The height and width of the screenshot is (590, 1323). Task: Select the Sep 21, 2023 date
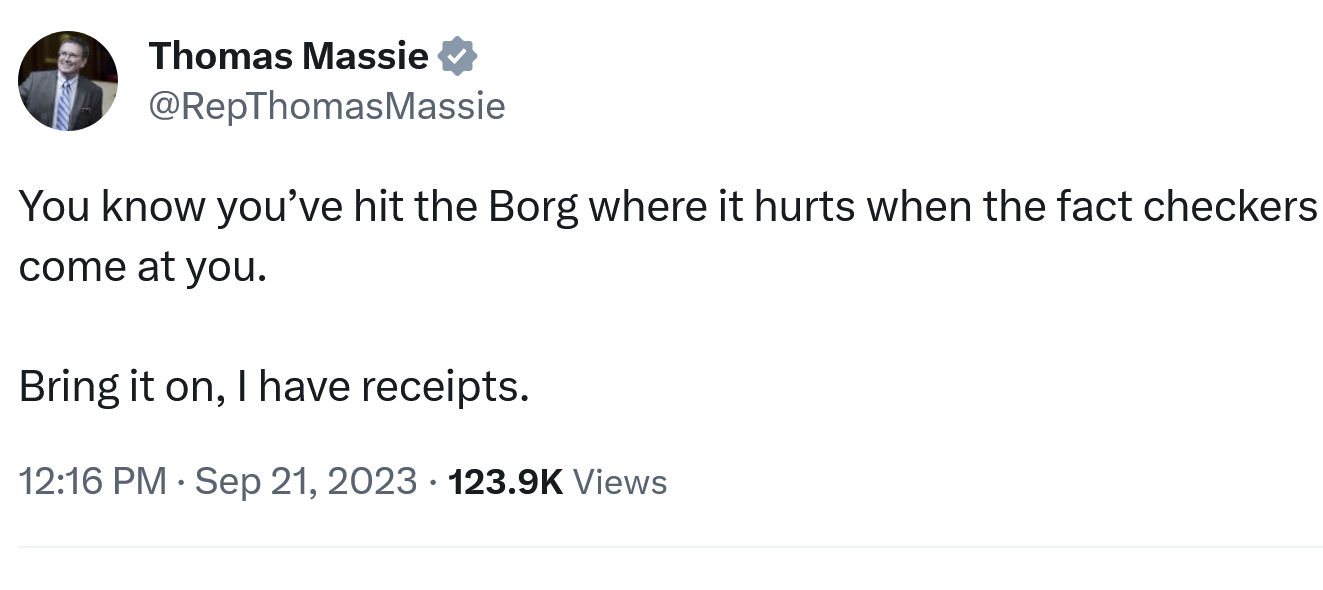click(306, 482)
